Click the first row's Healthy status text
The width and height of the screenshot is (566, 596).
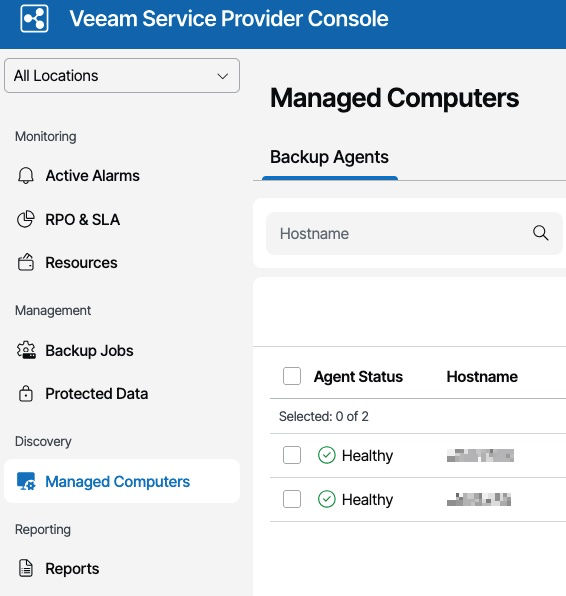367,455
